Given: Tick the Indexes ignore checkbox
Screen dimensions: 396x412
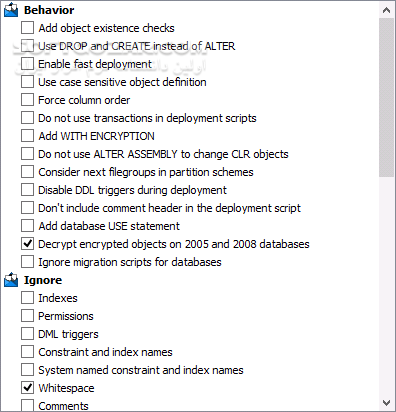Looking at the screenshot, I should [27, 298].
